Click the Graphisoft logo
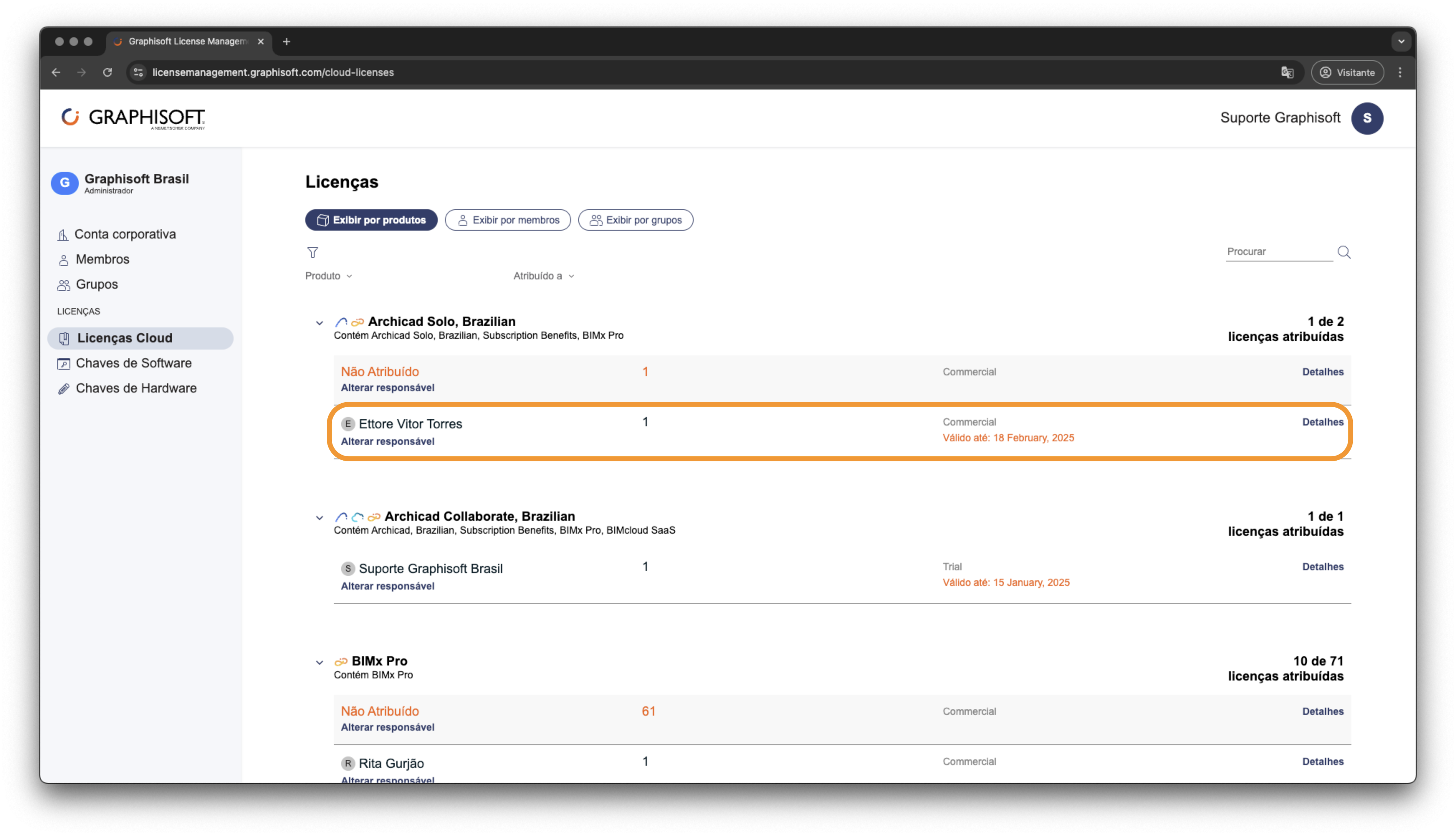This screenshot has width=1456, height=836. pos(133,118)
